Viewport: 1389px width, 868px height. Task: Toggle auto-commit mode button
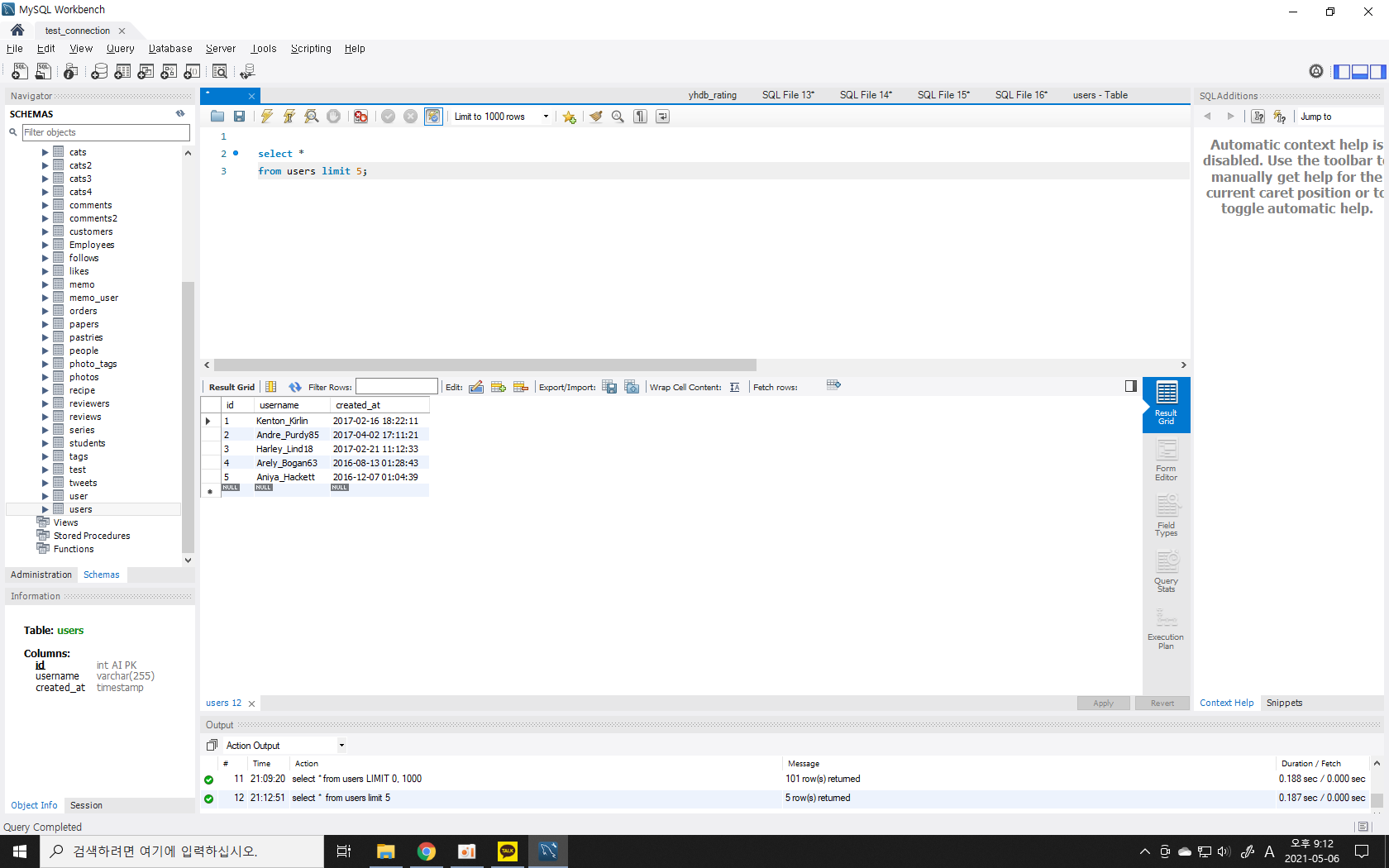point(433,117)
